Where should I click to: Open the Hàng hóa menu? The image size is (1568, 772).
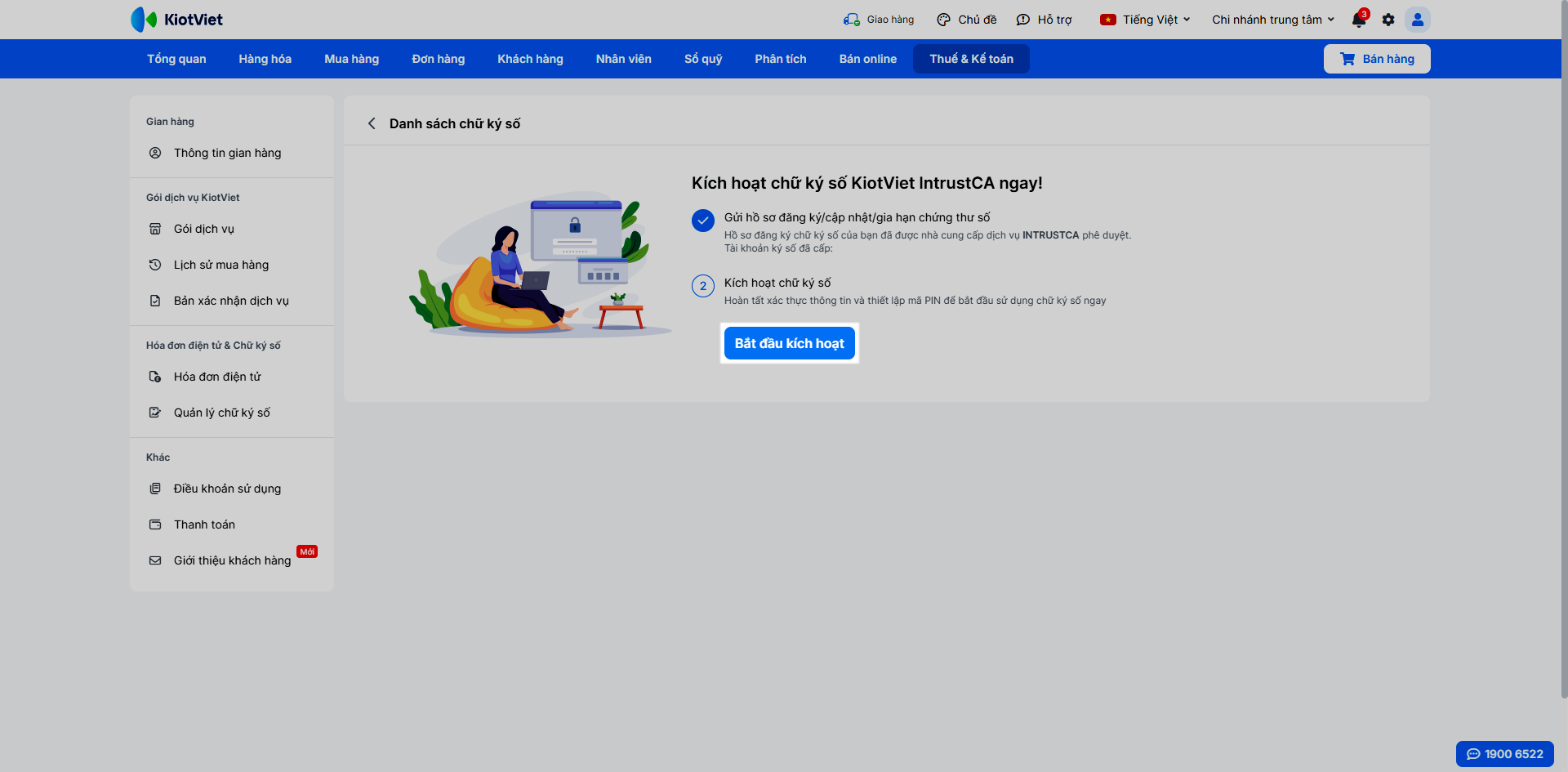click(x=265, y=59)
